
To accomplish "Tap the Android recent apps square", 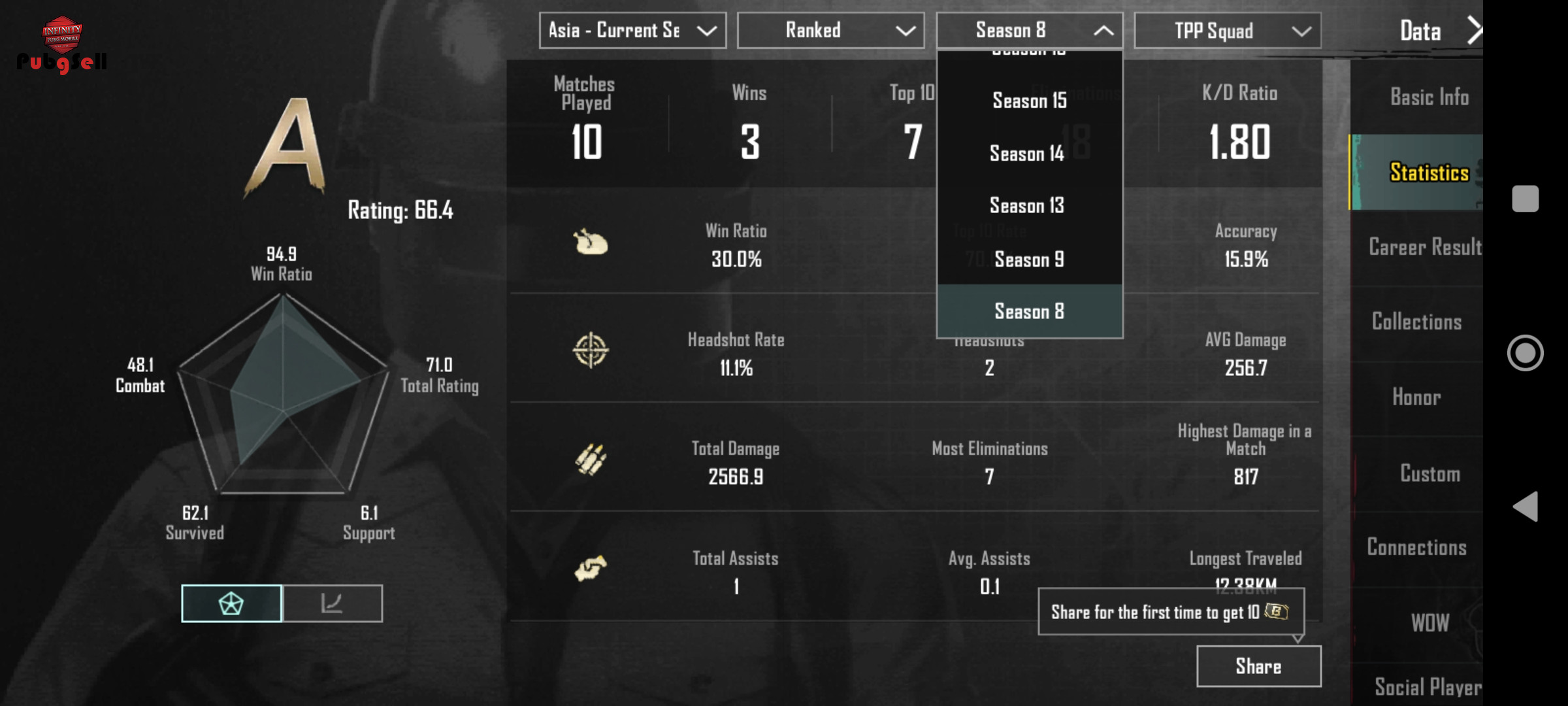I will click(x=1526, y=199).
